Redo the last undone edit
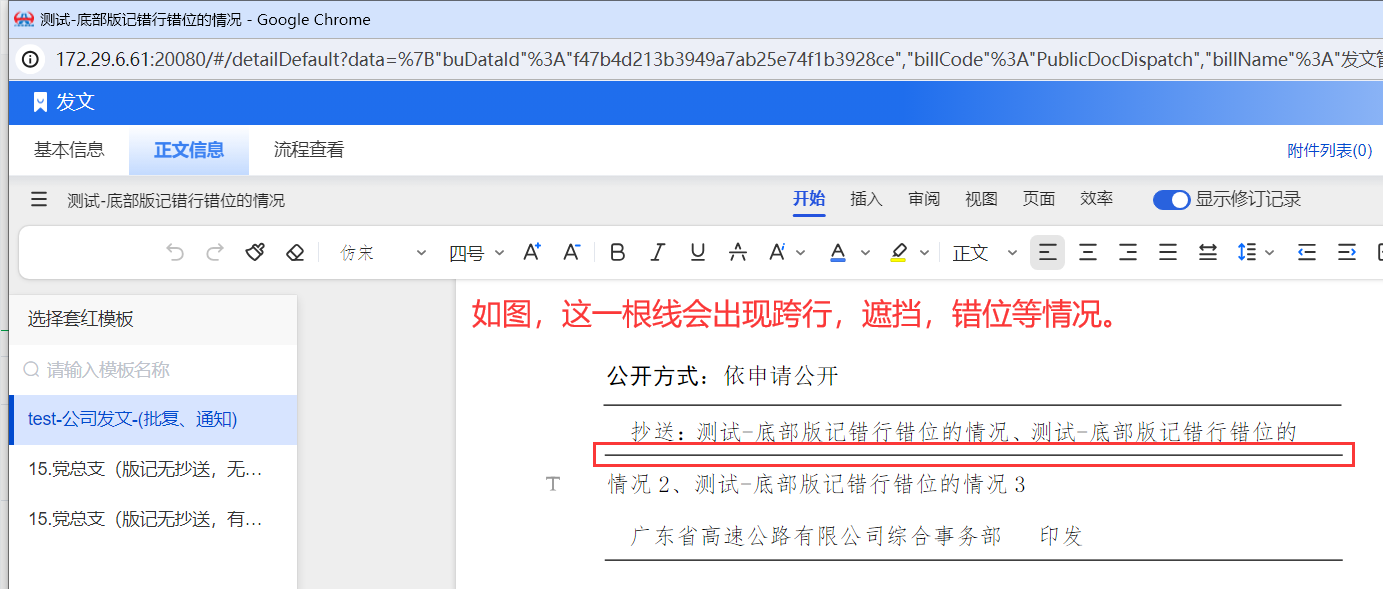This screenshot has width=1383, height=589. pyautogui.click(x=214, y=253)
